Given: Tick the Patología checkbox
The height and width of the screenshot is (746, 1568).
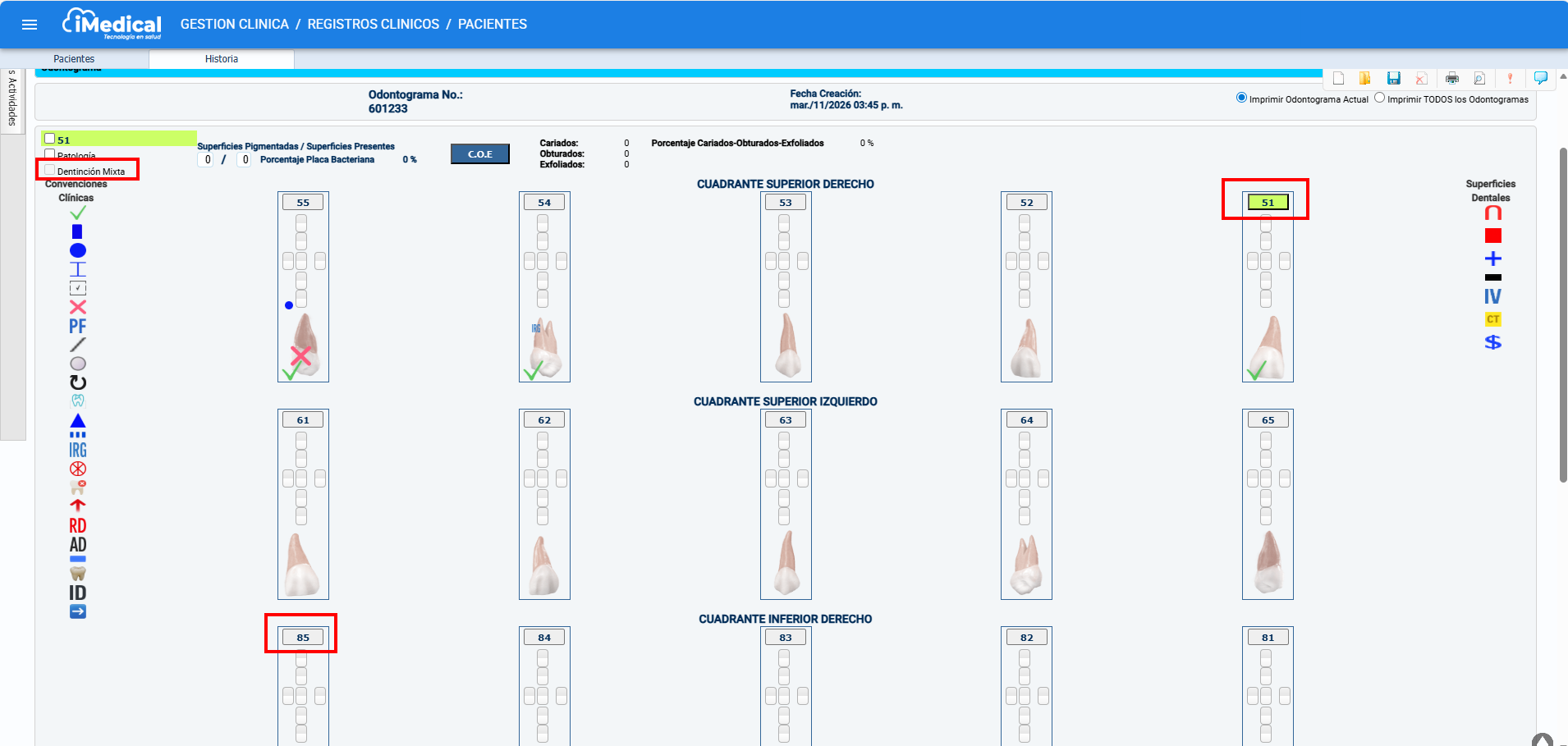Looking at the screenshot, I should [50, 154].
